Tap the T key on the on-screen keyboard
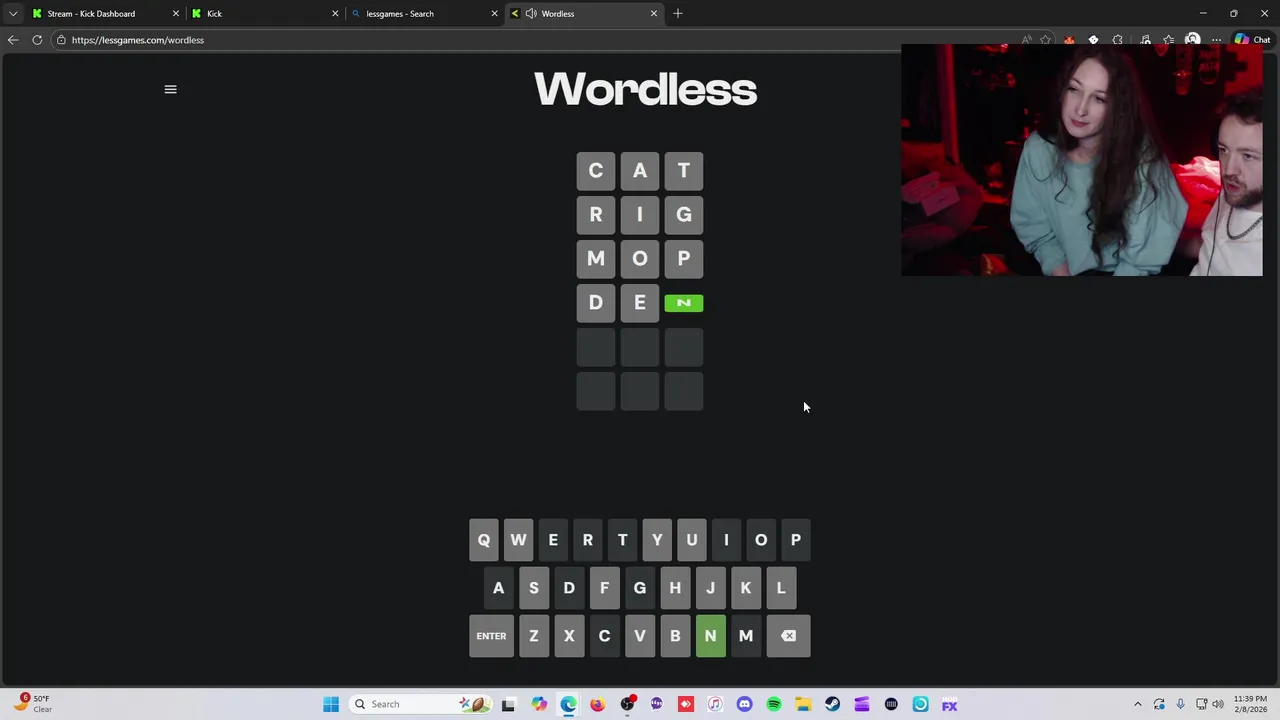The width and height of the screenshot is (1280, 720). click(x=622, y=540)
